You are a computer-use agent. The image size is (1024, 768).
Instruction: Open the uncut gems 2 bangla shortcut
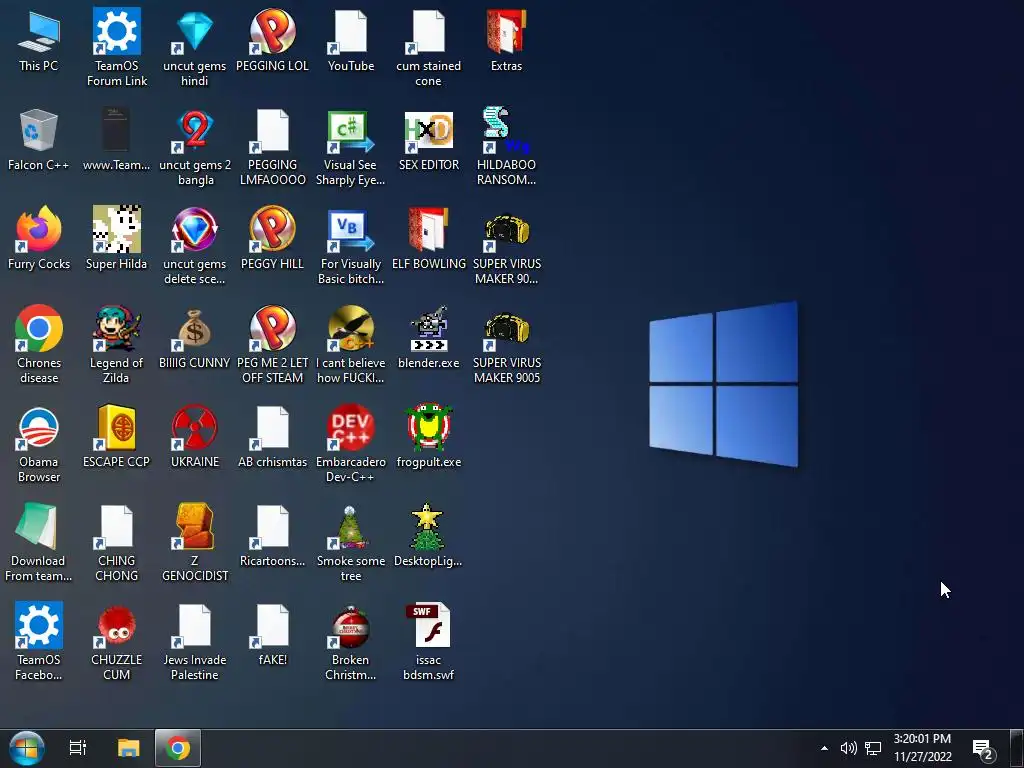pyautogui.click(x=195, y=147)
